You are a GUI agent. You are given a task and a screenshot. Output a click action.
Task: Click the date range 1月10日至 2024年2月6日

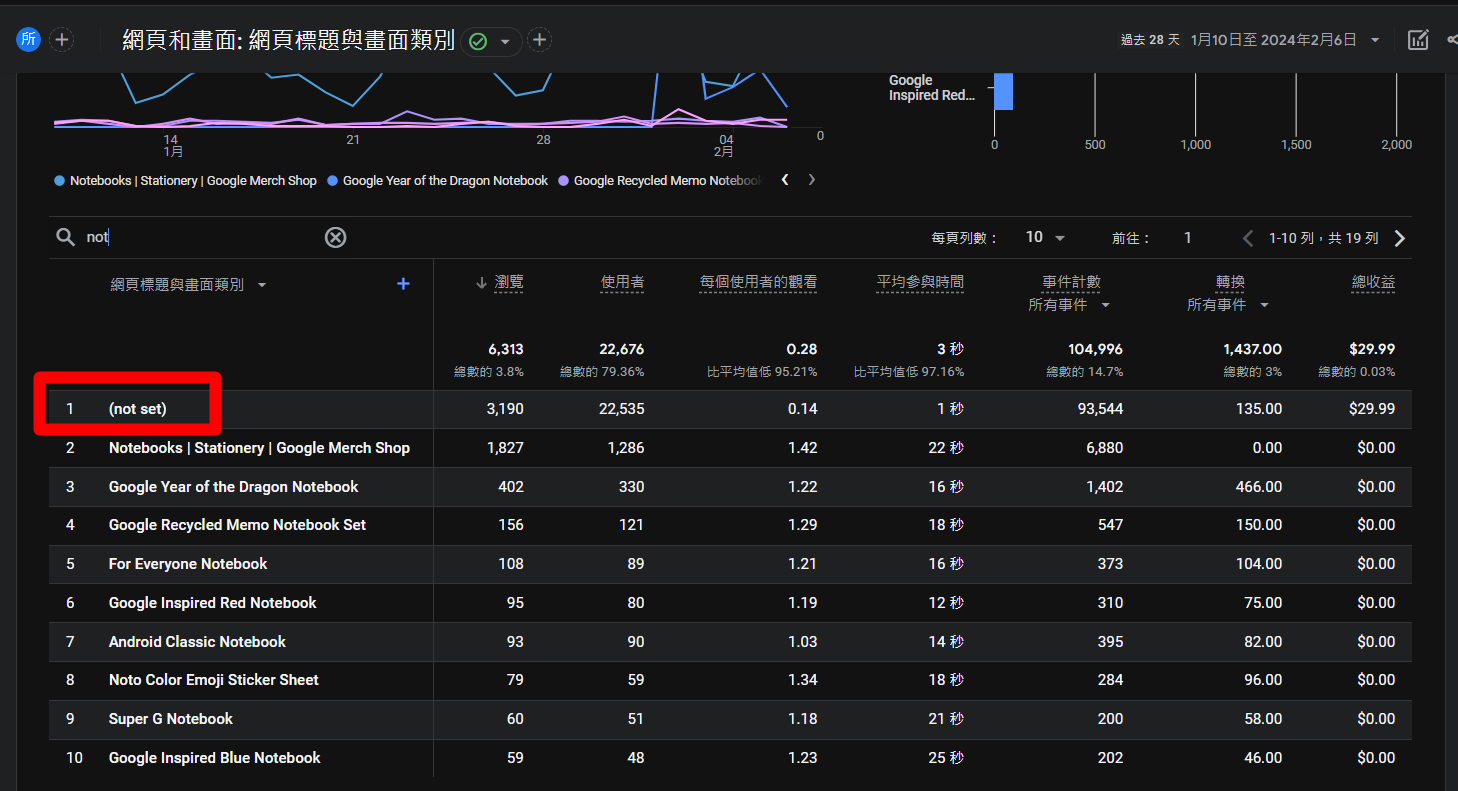[1274, 40]
